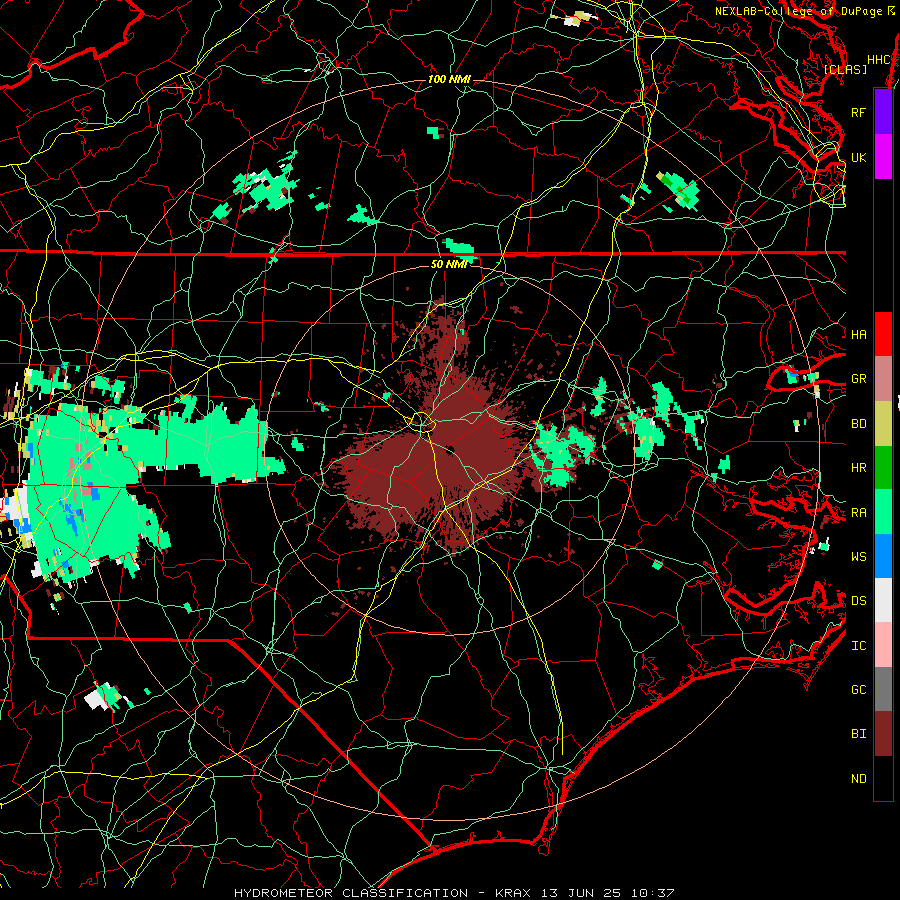Select the GC gray legend swatch
The height and width of the screenshot is (900, 900).
pos(883,689)
